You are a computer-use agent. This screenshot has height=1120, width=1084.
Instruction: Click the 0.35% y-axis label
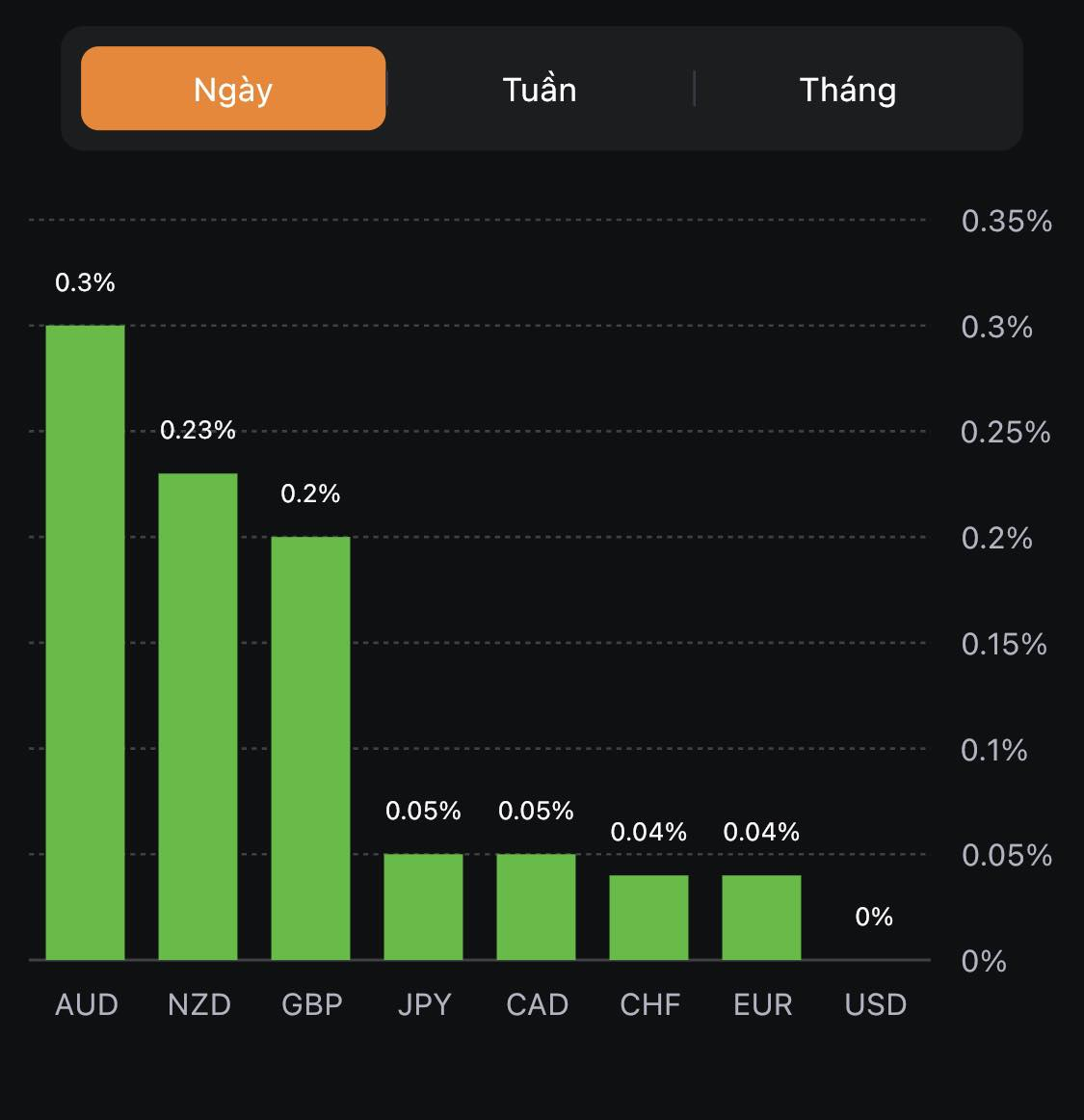(1006, 221)
